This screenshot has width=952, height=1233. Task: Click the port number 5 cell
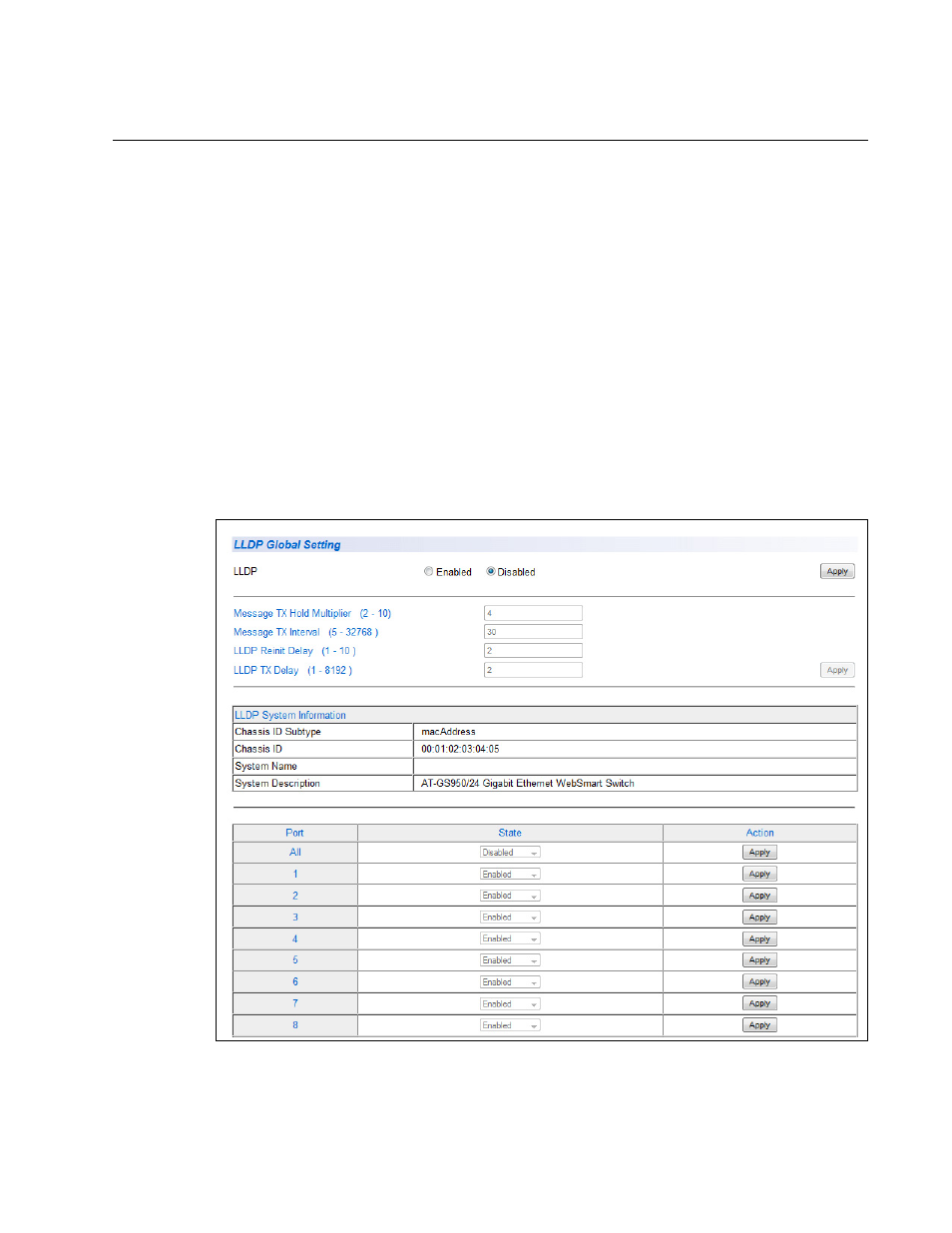(295, 960)
